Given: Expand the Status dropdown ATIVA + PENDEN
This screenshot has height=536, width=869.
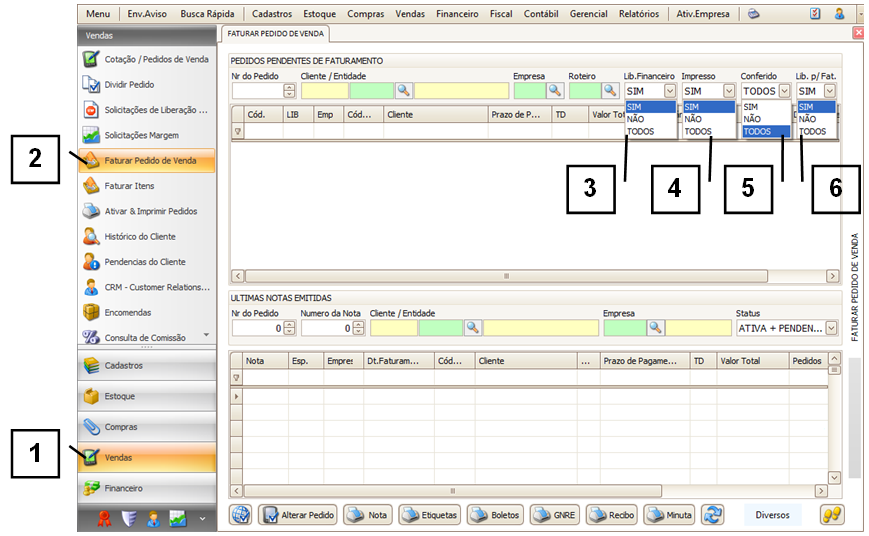Looking at the screenshot, I should [x=831, y=328].
